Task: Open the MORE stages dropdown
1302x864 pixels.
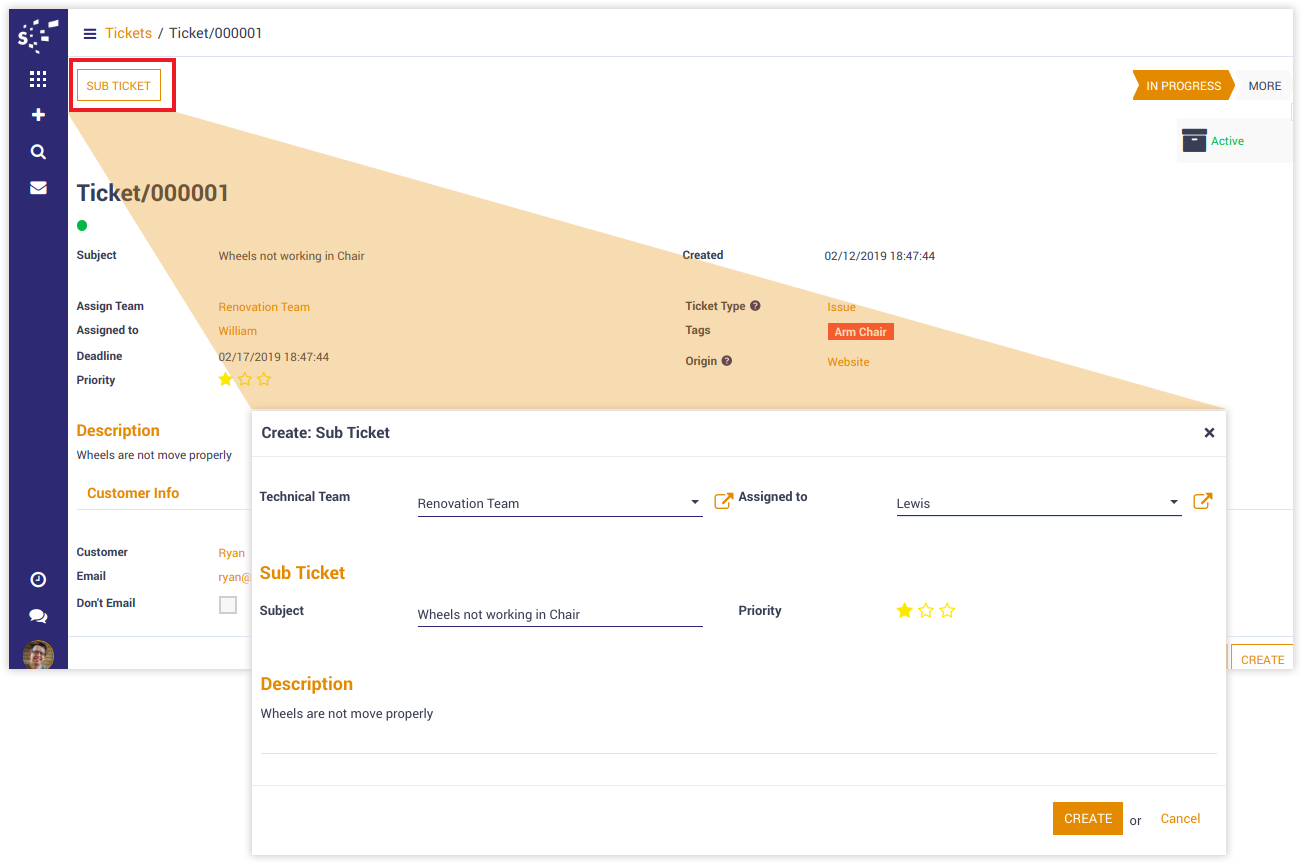Action: coord(1264,86)
